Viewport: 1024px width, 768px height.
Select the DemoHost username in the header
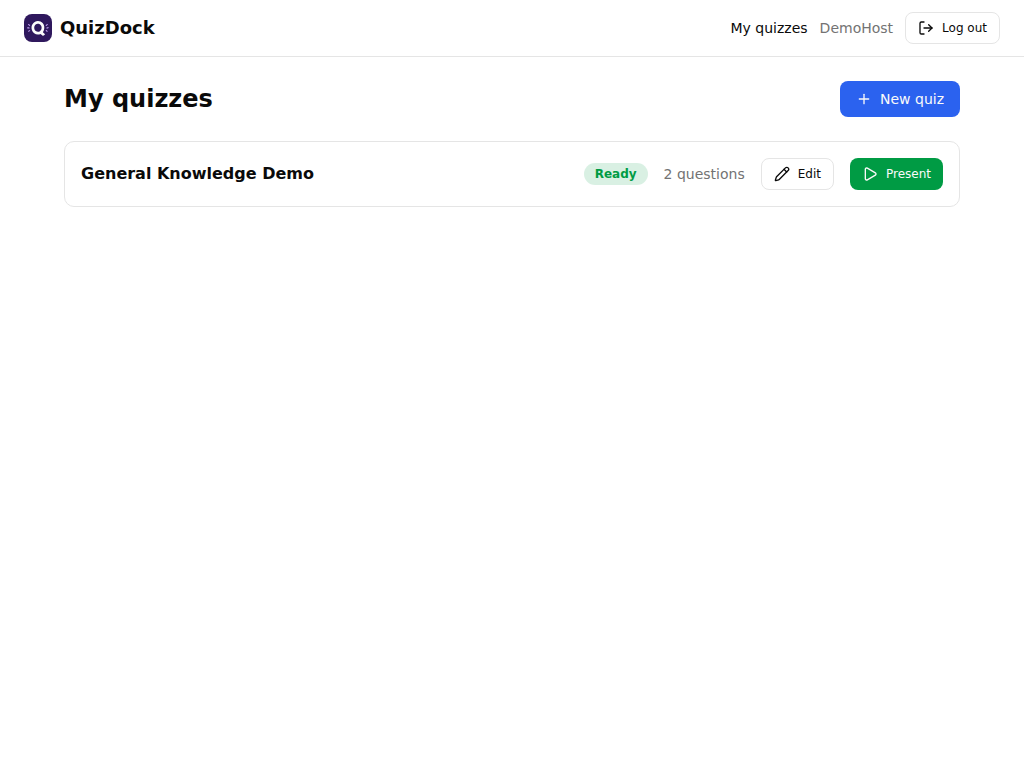click(x=856, y=28)
